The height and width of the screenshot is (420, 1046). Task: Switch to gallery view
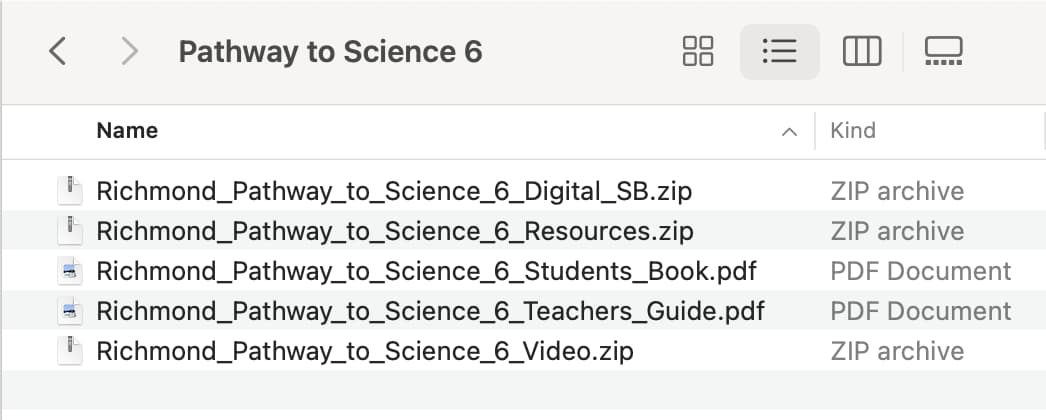pos(943,51)
